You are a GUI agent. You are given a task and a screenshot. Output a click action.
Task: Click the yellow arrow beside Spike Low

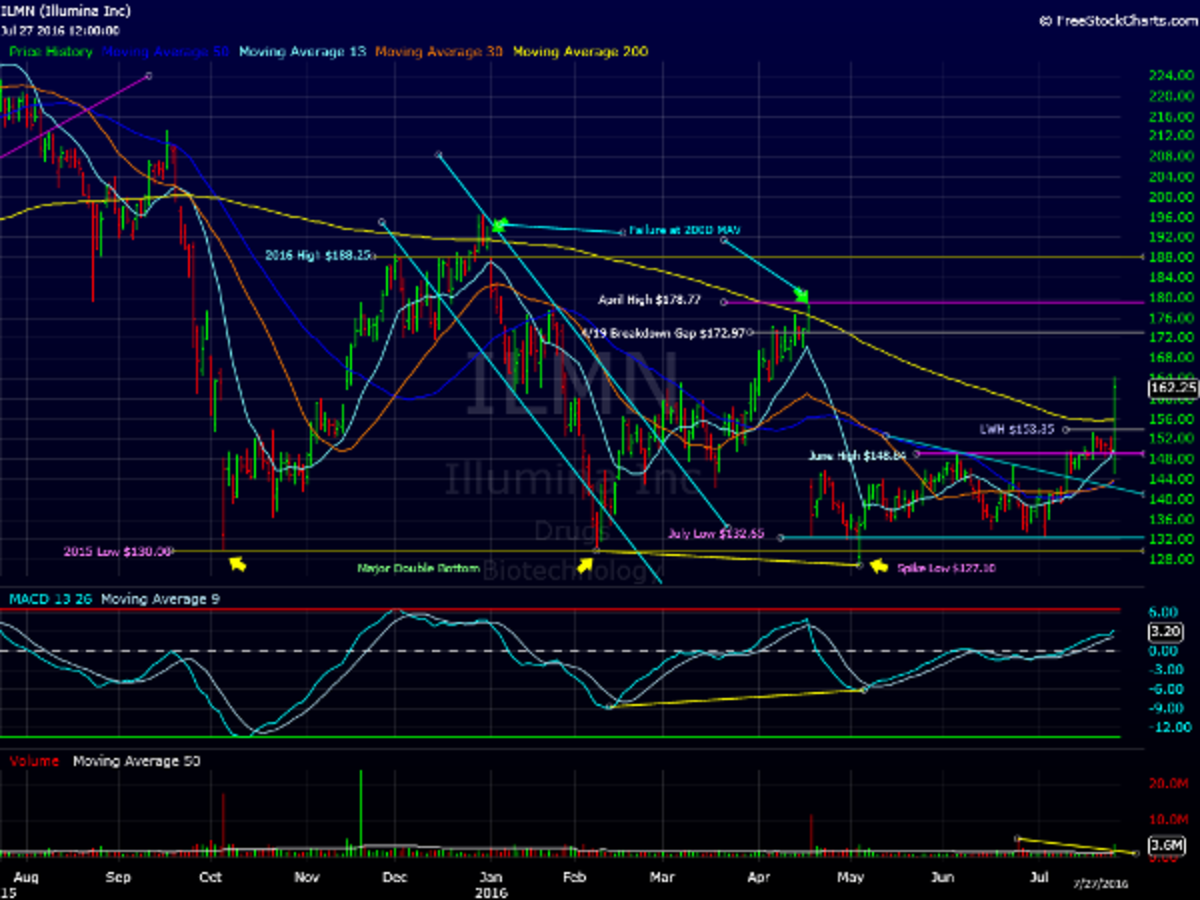coord(878,567)
